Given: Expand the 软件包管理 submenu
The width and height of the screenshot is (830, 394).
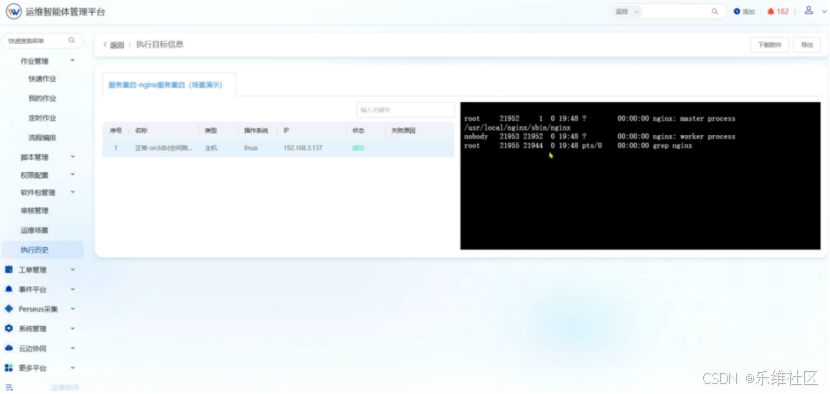Looking at the screenshot, I should 73,192.
